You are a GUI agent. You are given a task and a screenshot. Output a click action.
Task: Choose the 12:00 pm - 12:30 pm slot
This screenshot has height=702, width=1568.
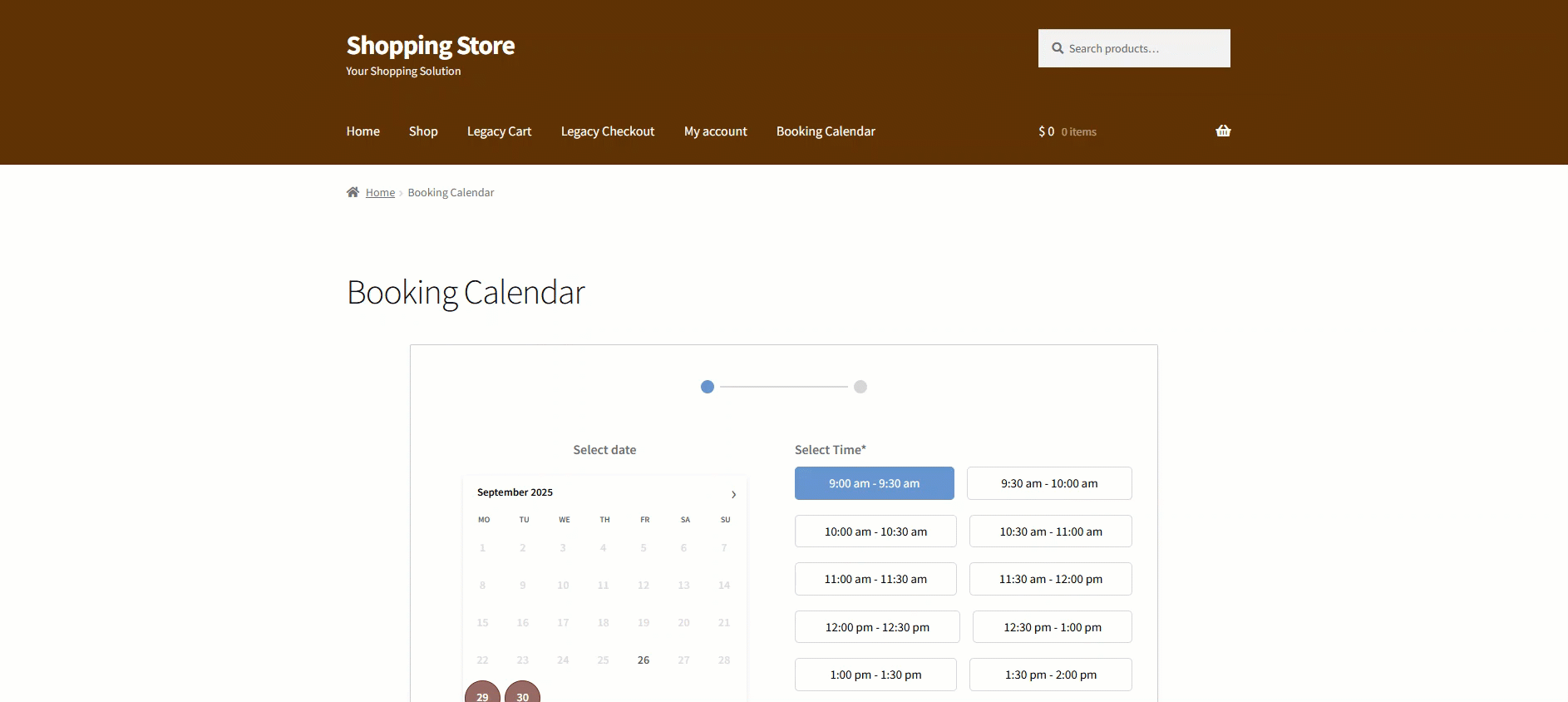[x=876, y=627]
